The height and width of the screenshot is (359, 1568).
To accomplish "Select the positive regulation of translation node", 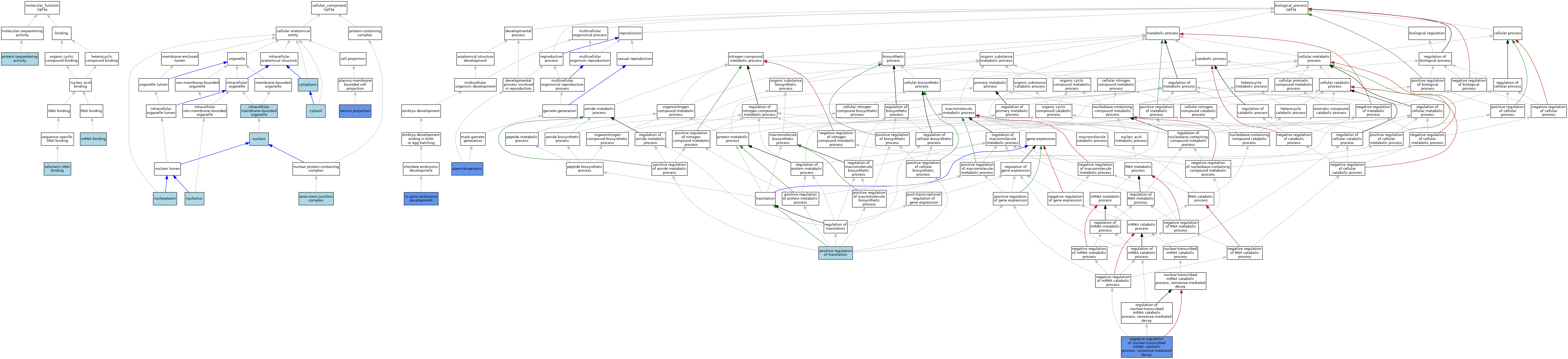I will (x=836, y=253).
